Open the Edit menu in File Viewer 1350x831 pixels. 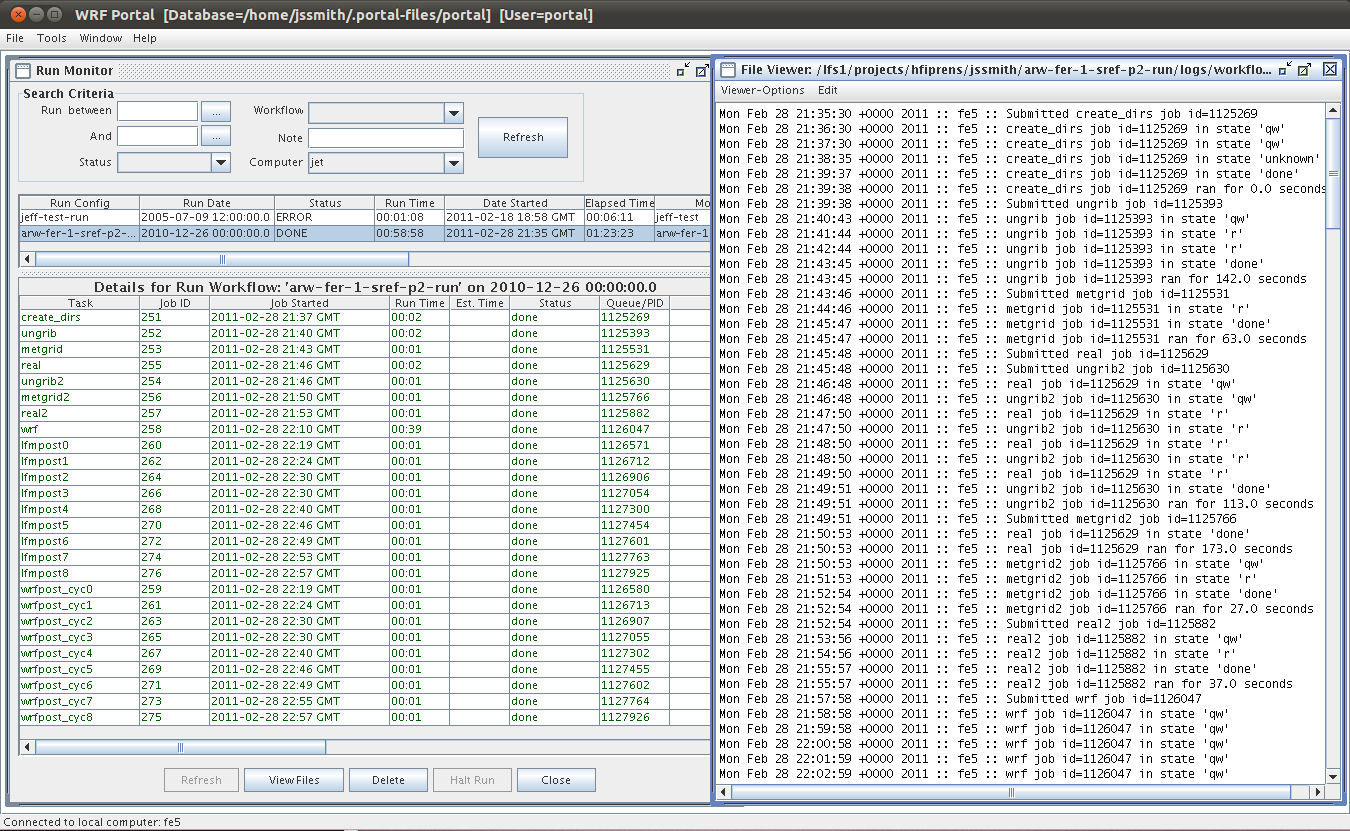tap(827, 90)
